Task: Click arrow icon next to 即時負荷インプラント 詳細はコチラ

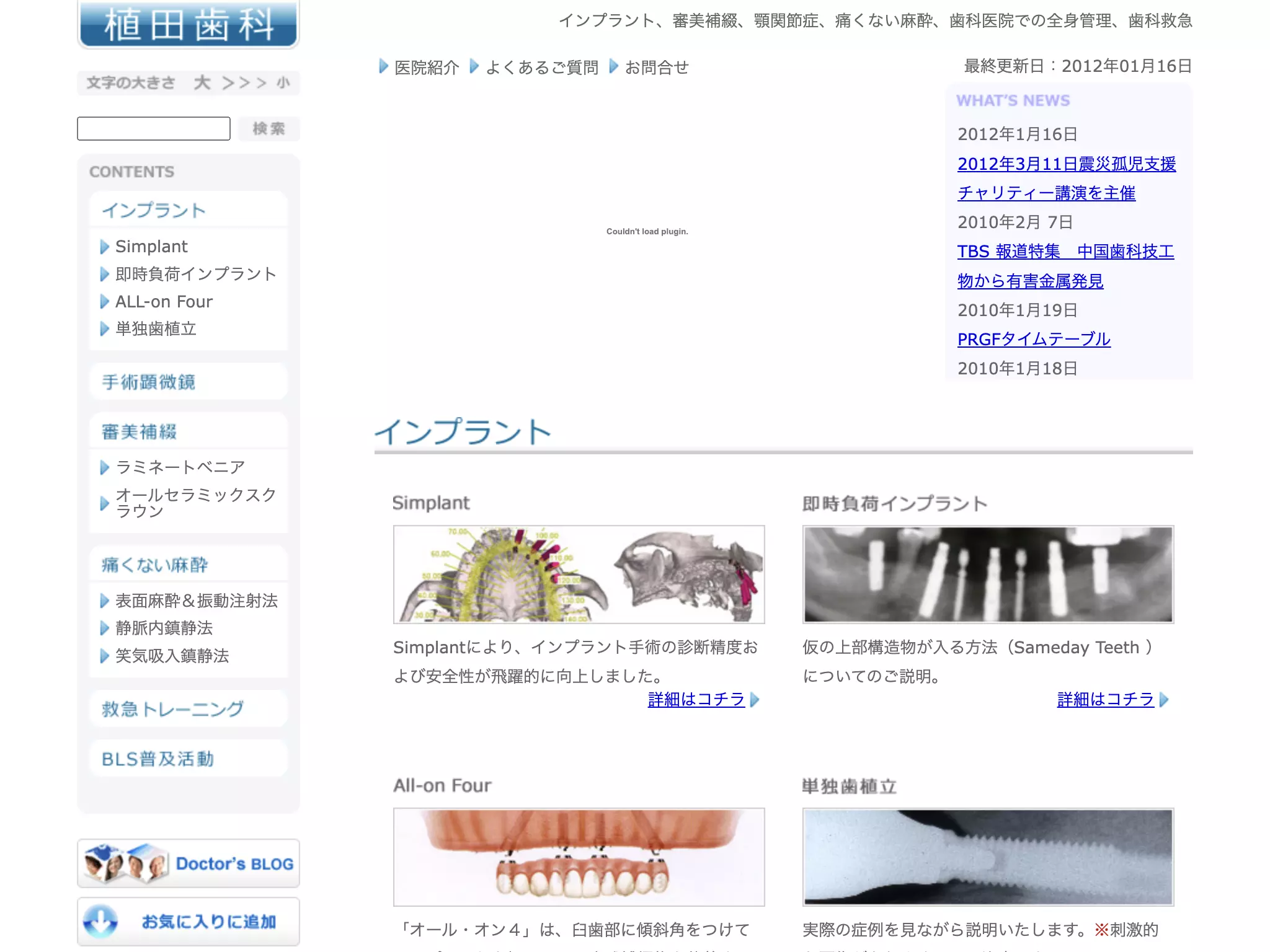Action: click(1164, 700)
